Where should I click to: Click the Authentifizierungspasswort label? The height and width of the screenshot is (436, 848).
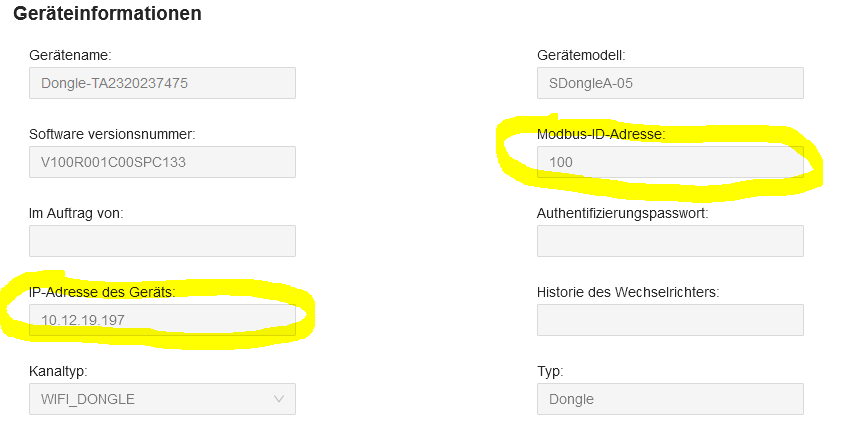point(622,213)
